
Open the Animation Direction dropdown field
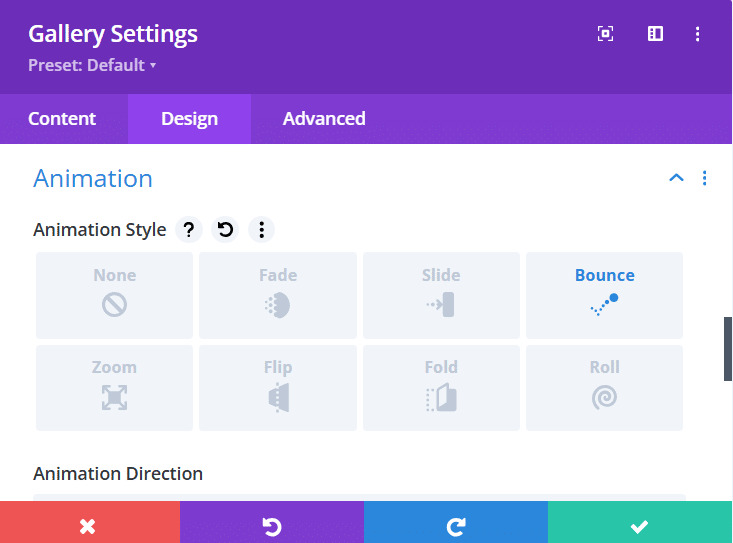[x=359, y=497]
